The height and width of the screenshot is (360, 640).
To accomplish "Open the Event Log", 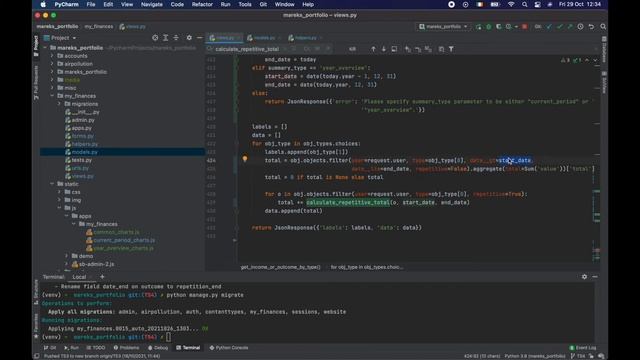I will click(582, 348).
